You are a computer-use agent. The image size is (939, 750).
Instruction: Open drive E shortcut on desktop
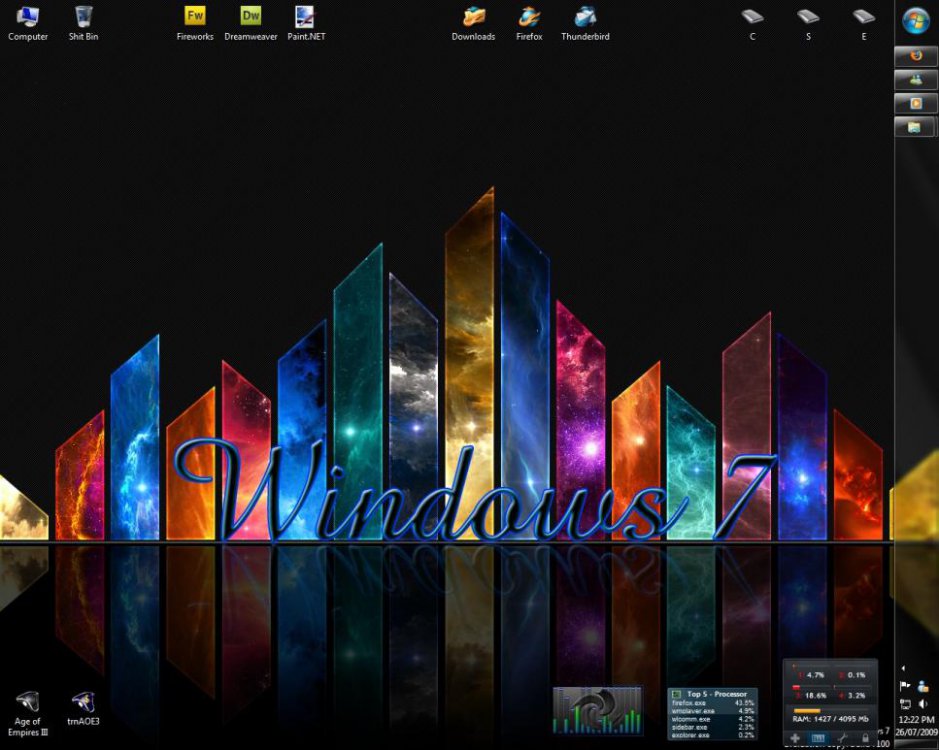tap(863, 17)
